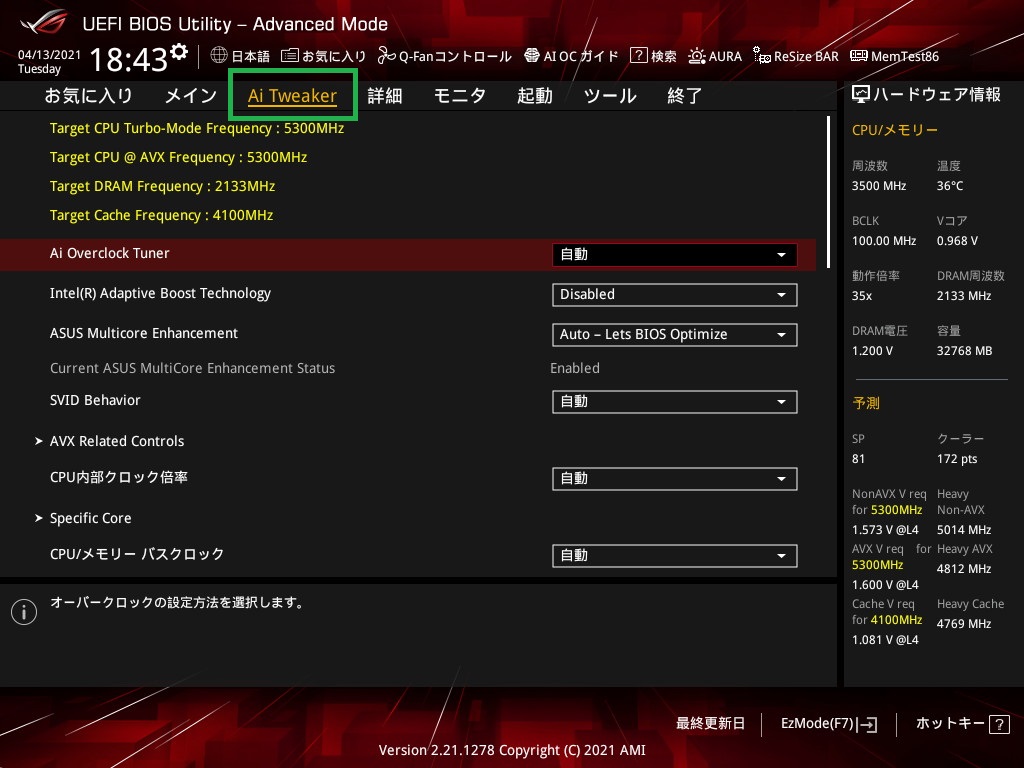This screenshot has height=768, width=1024.
Task: Click 32768 MB capacity value
Action: click(965, 351)
